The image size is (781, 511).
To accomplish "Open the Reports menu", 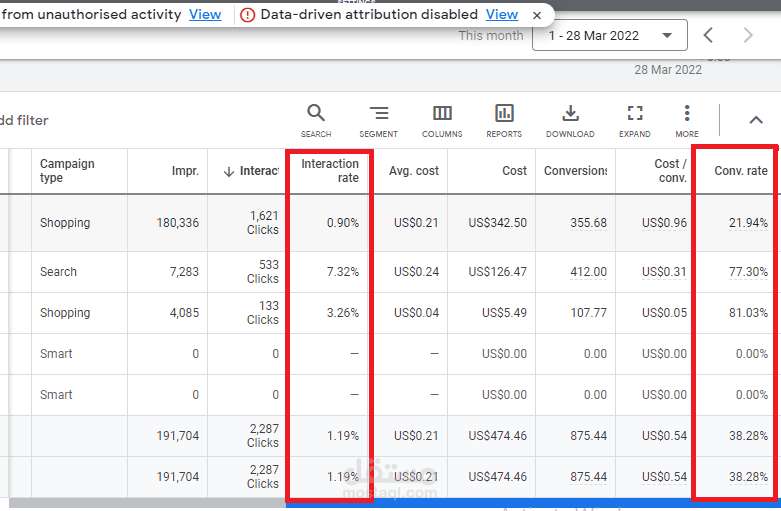I will pos(504,121).
